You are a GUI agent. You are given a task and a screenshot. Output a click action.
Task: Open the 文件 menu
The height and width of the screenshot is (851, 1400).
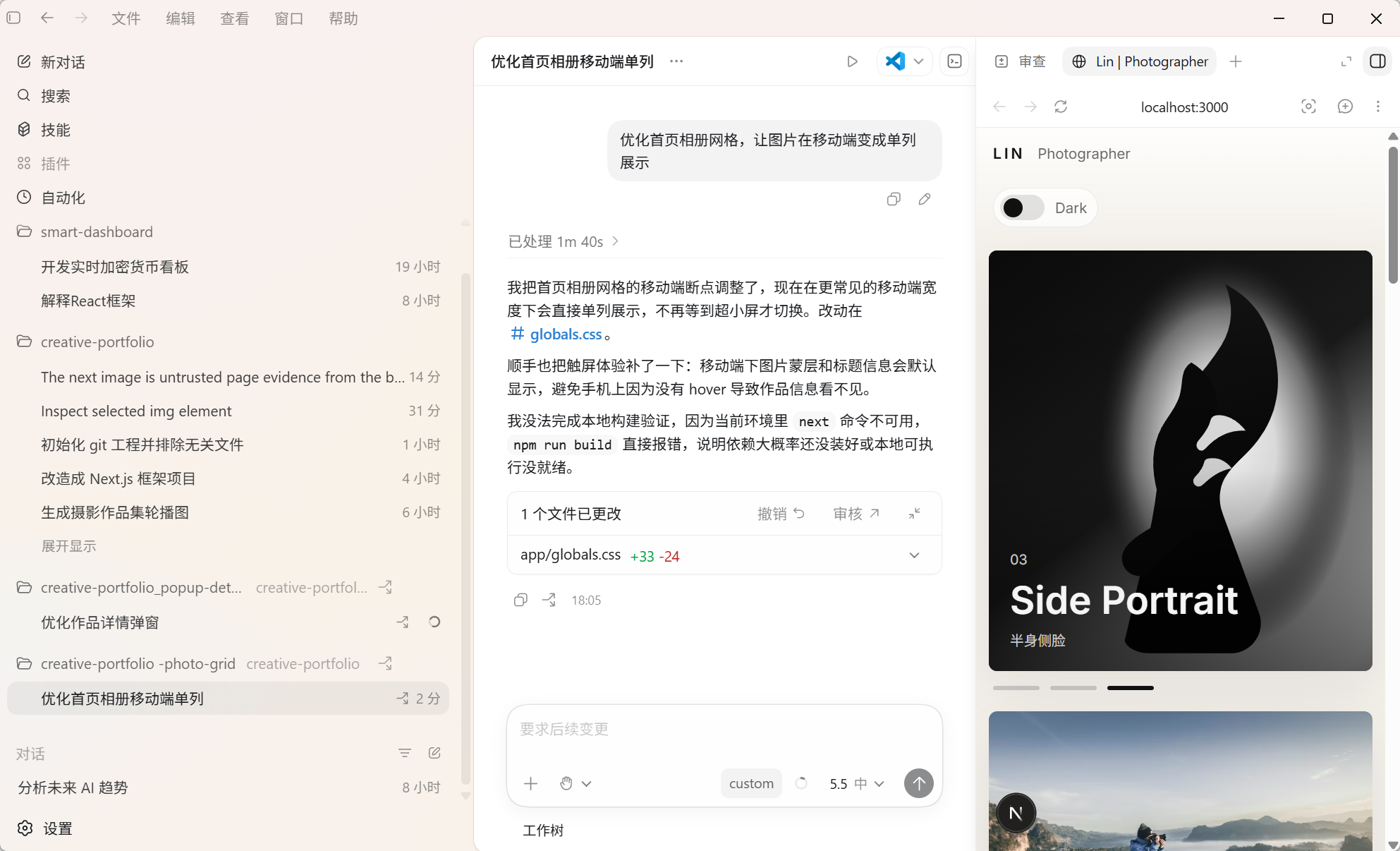pyautogui.click(x=126, y=18)
